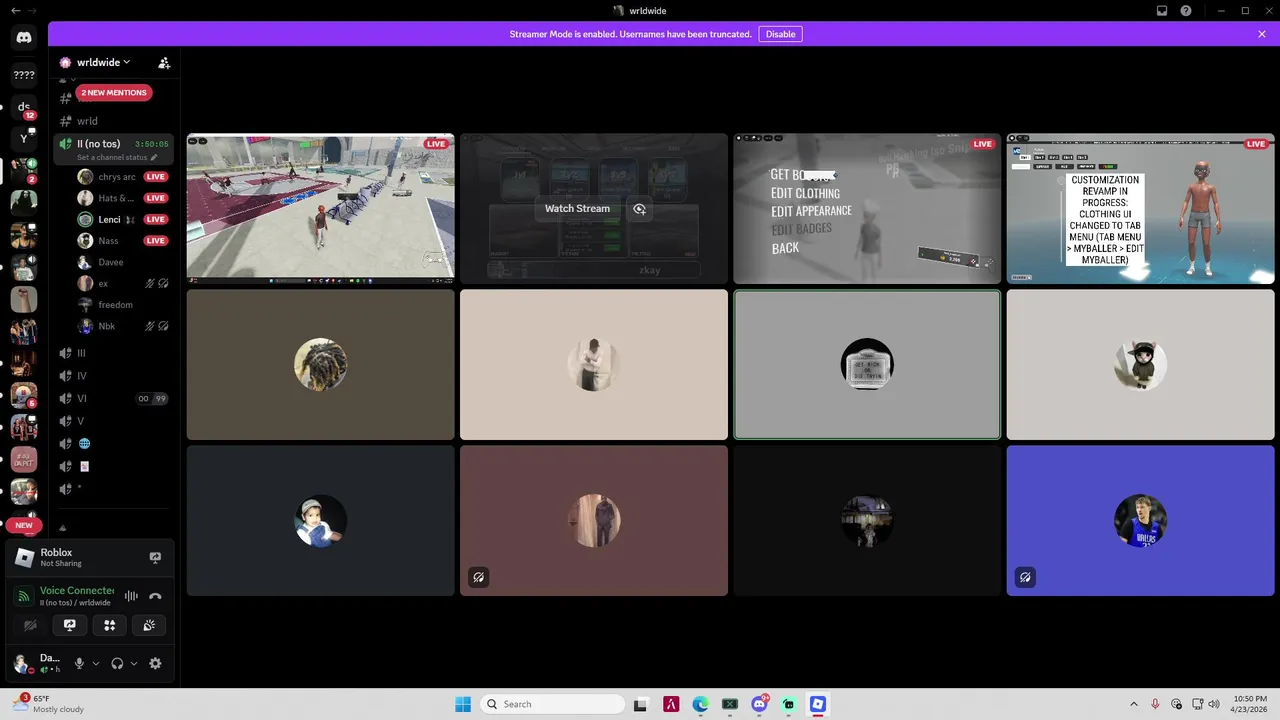Image resolution: width=1280 pixels, height=720 pixels.
Task: Open Nass voice participant
Action: click(x=122, y=241)
